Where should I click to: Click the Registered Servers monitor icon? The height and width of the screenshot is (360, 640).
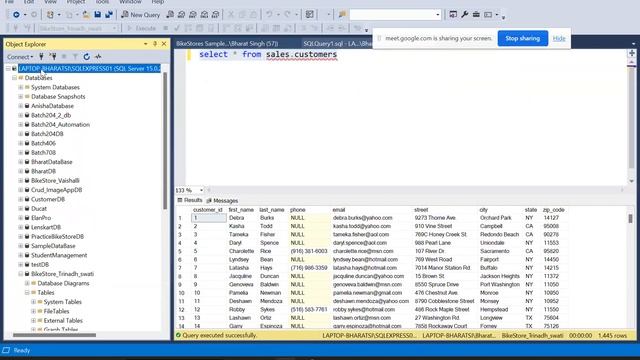click(453, 15)
